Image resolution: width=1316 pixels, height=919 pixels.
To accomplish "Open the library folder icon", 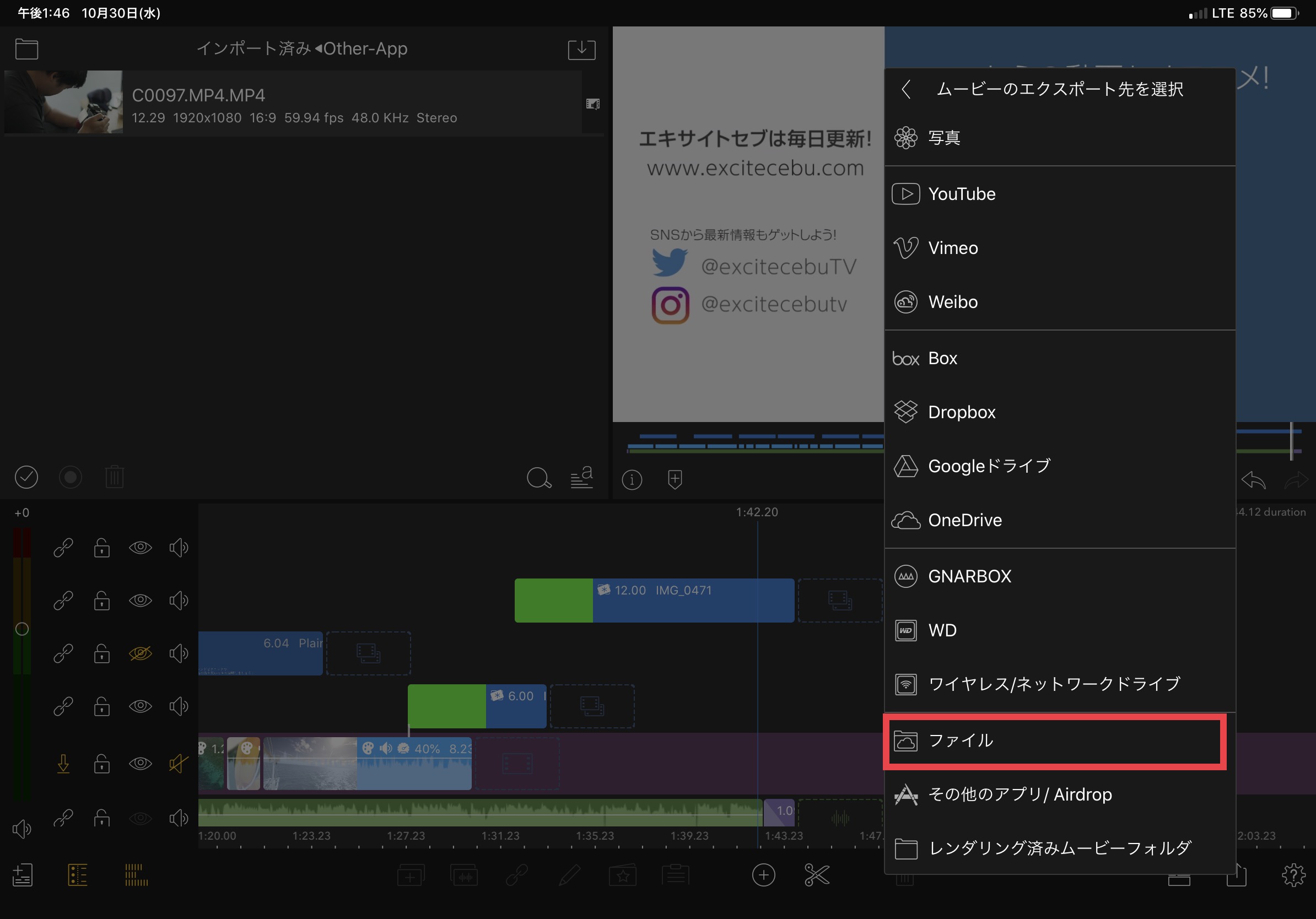I will coord(26,49).
